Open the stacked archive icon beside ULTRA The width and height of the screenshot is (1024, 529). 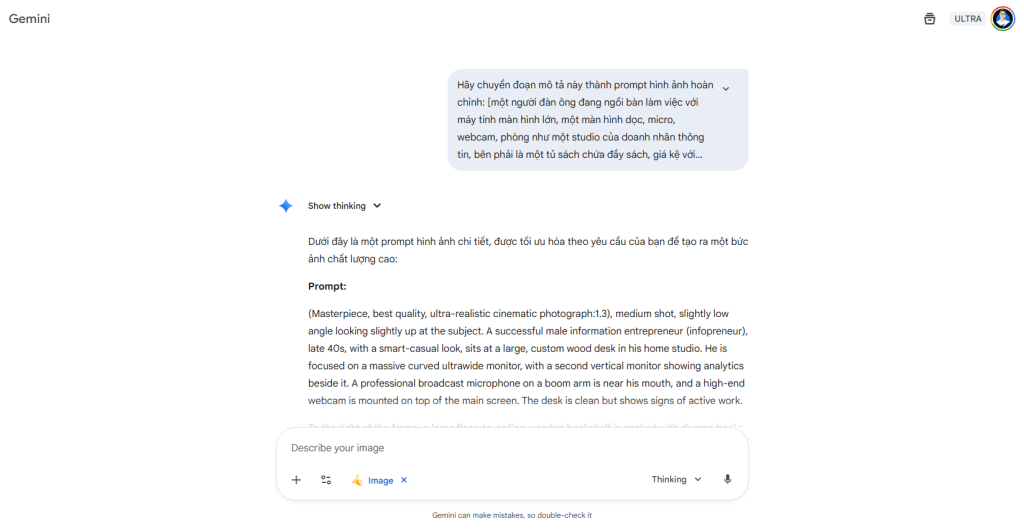coord(930,19)
